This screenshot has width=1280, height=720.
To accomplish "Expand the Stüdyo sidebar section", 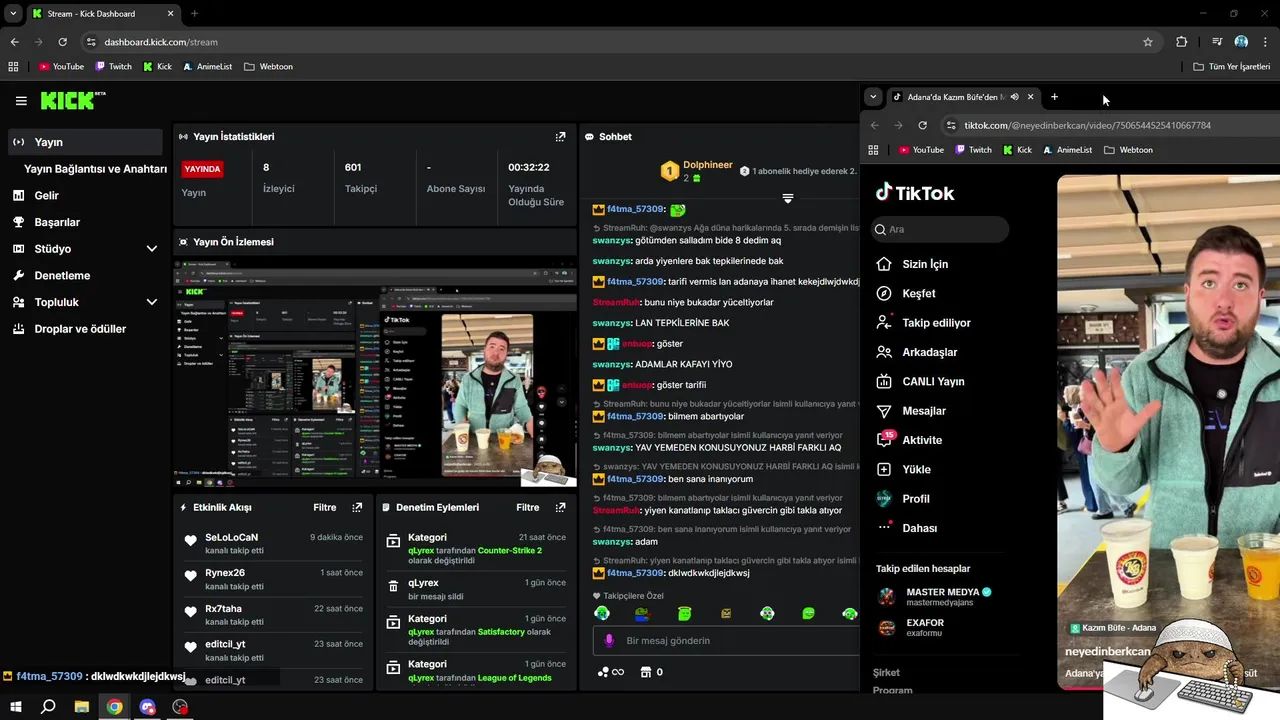I will click(x=152, y=249).
